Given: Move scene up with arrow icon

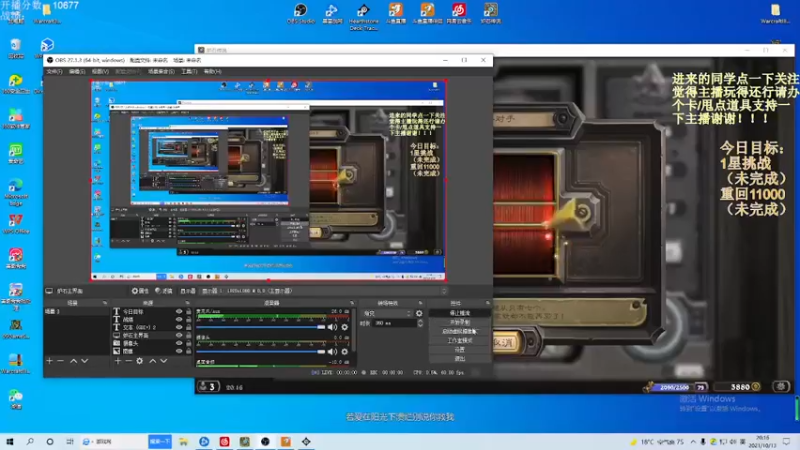Looking at the screenshot, I should click(x=73, y=361).
